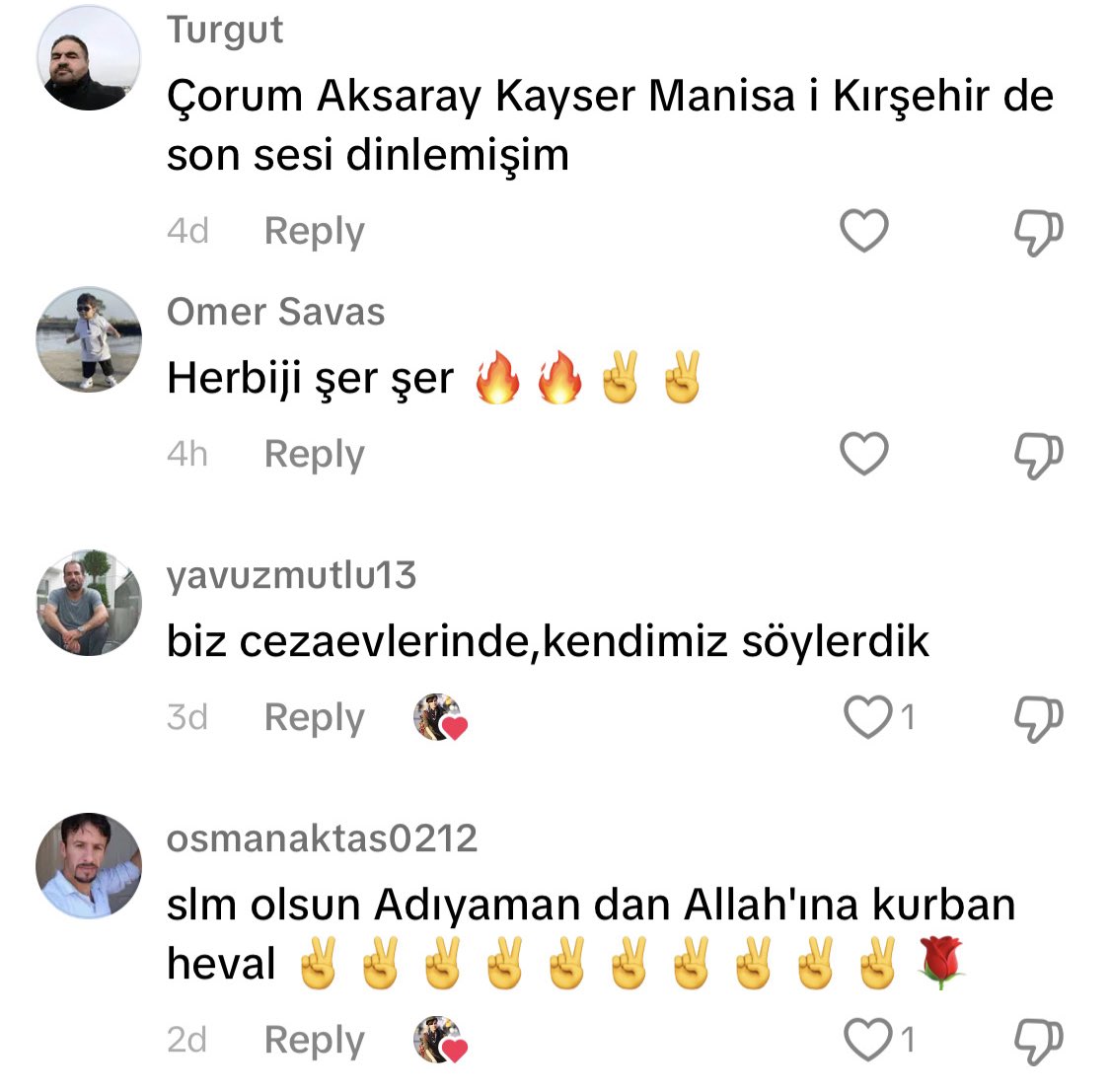Like Turgut's comment with the heart icon
Screen dimensions: 1110x1092
(863, 231)
